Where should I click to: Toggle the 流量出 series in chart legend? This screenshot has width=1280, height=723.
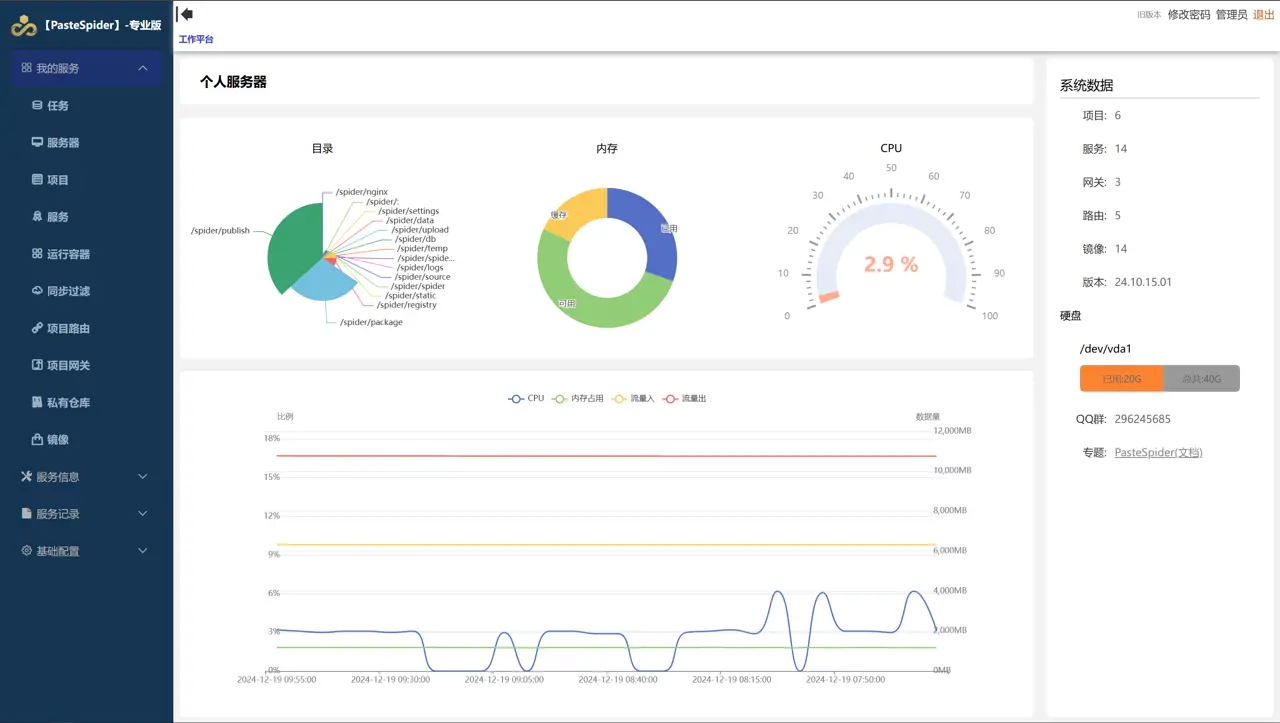684,398
